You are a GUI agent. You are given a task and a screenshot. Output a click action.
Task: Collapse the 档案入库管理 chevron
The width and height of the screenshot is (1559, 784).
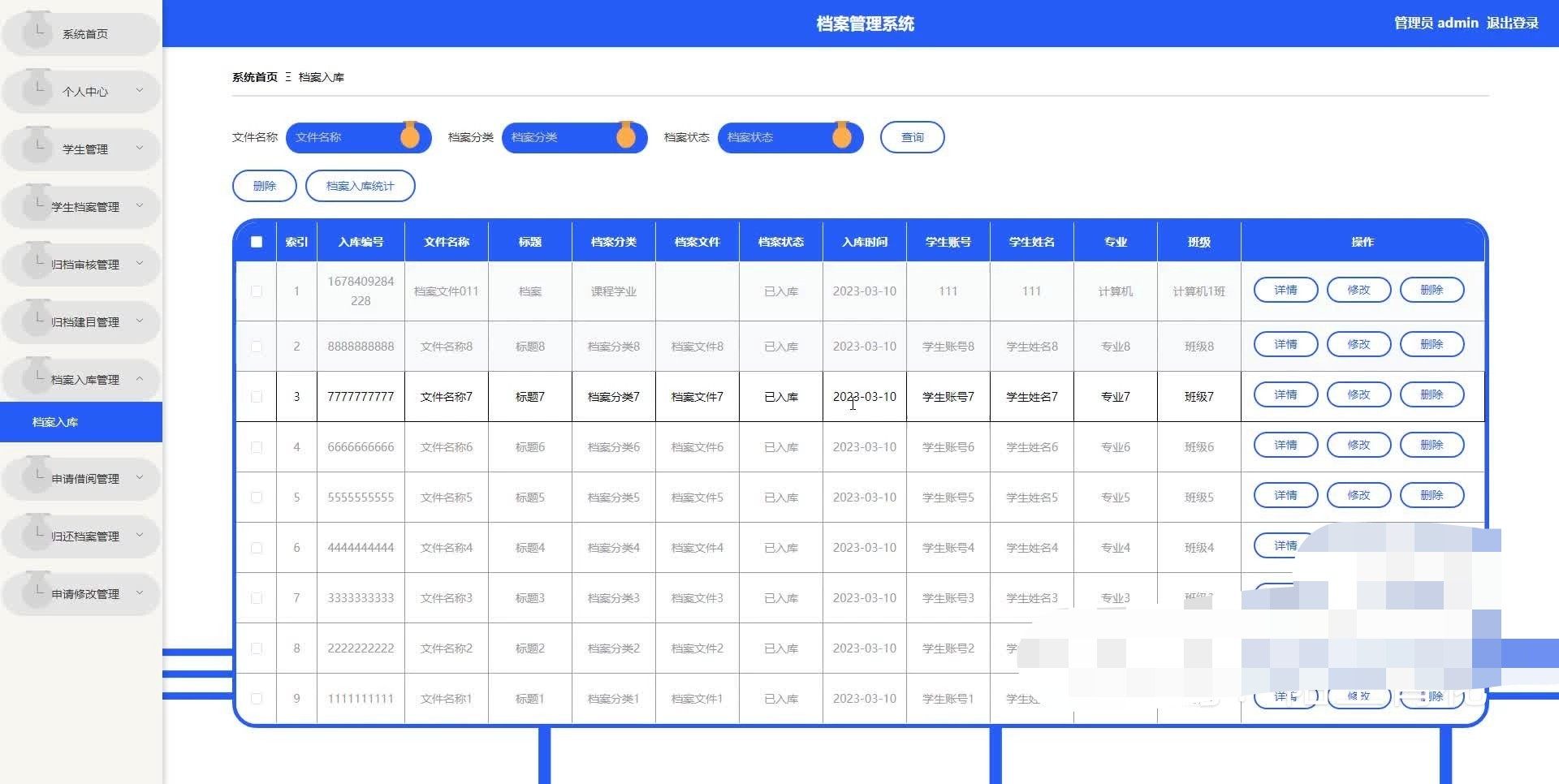140,378
